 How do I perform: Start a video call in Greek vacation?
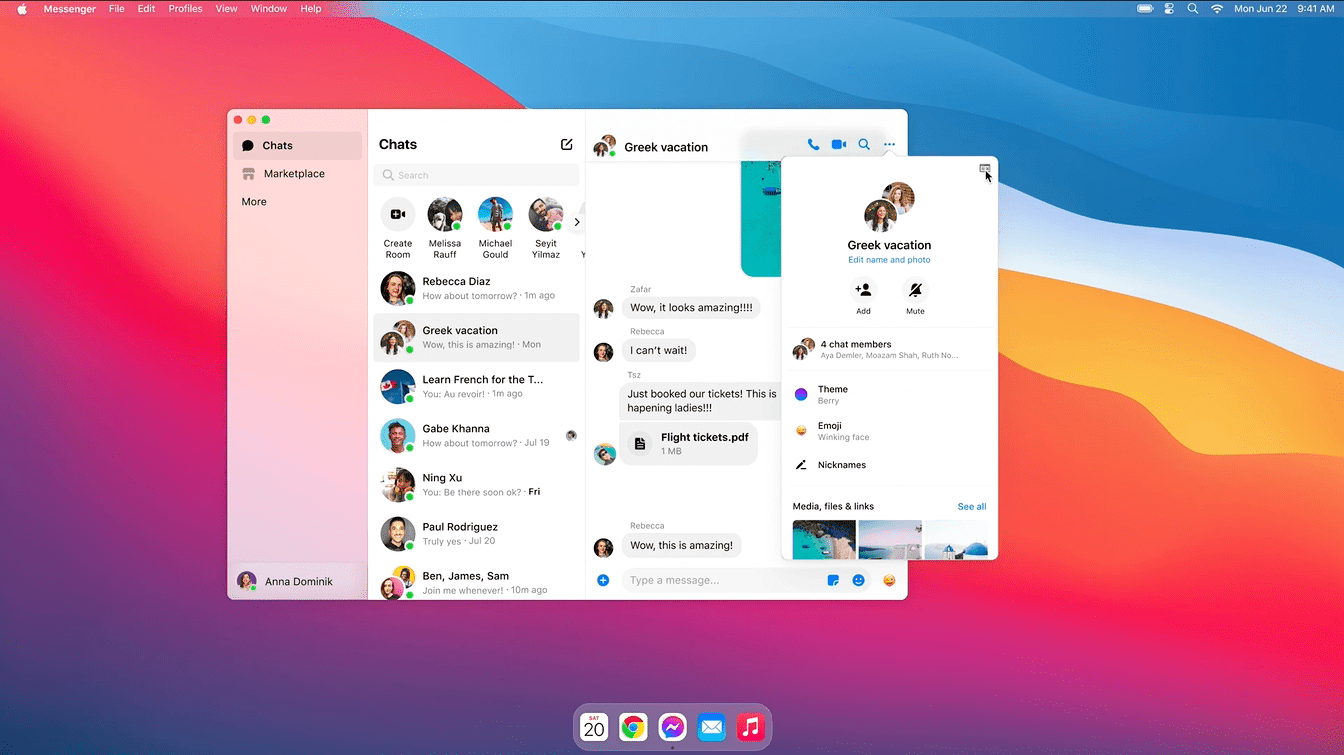(839, 145)
